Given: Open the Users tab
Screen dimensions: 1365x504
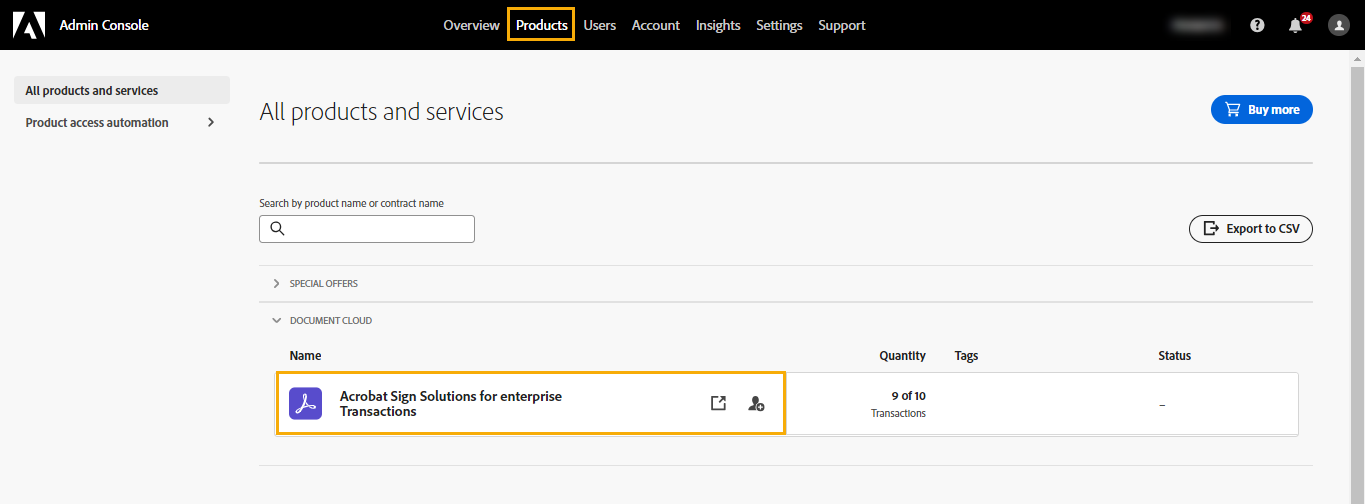Looking at the screenshot, I should 599,25.
